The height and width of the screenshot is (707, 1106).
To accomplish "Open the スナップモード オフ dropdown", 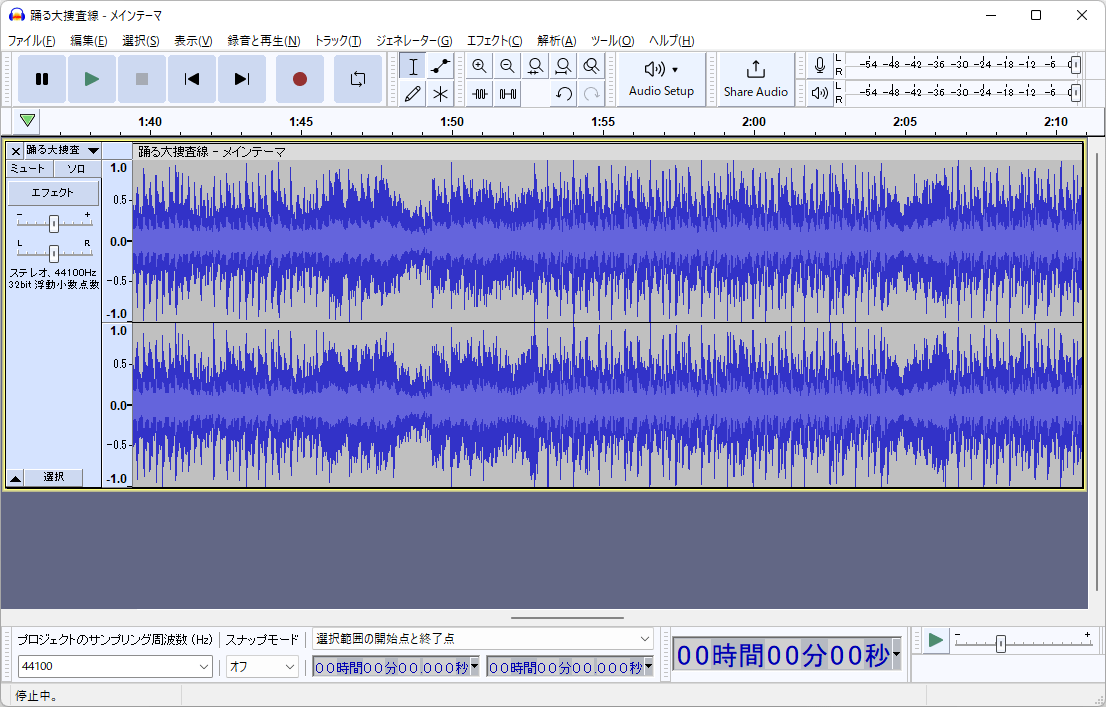I will [262, 666].
